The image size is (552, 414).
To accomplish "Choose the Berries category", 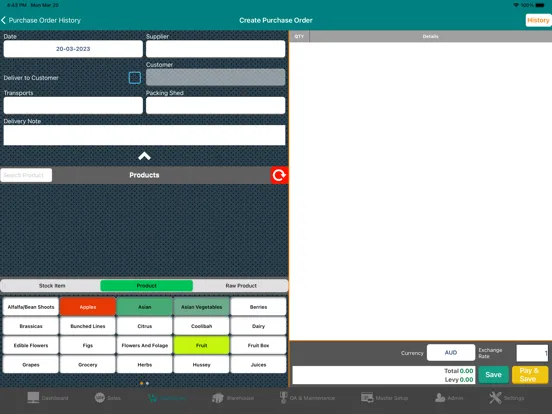I will [258, 307].
